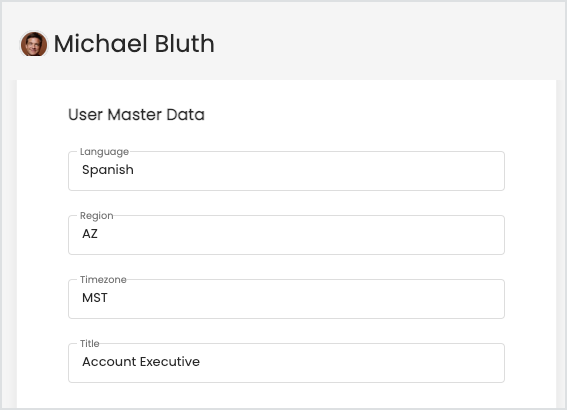Click the Account Executive title text
This screenshot has height=410, width=567.
pyautogui.click(x=141, y=362)
